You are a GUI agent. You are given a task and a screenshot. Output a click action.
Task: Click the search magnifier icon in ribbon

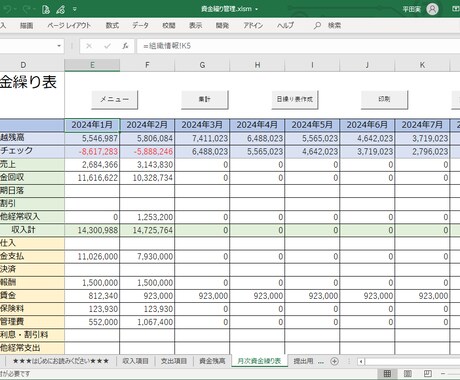pyautogui.click(x=317, y=25)
